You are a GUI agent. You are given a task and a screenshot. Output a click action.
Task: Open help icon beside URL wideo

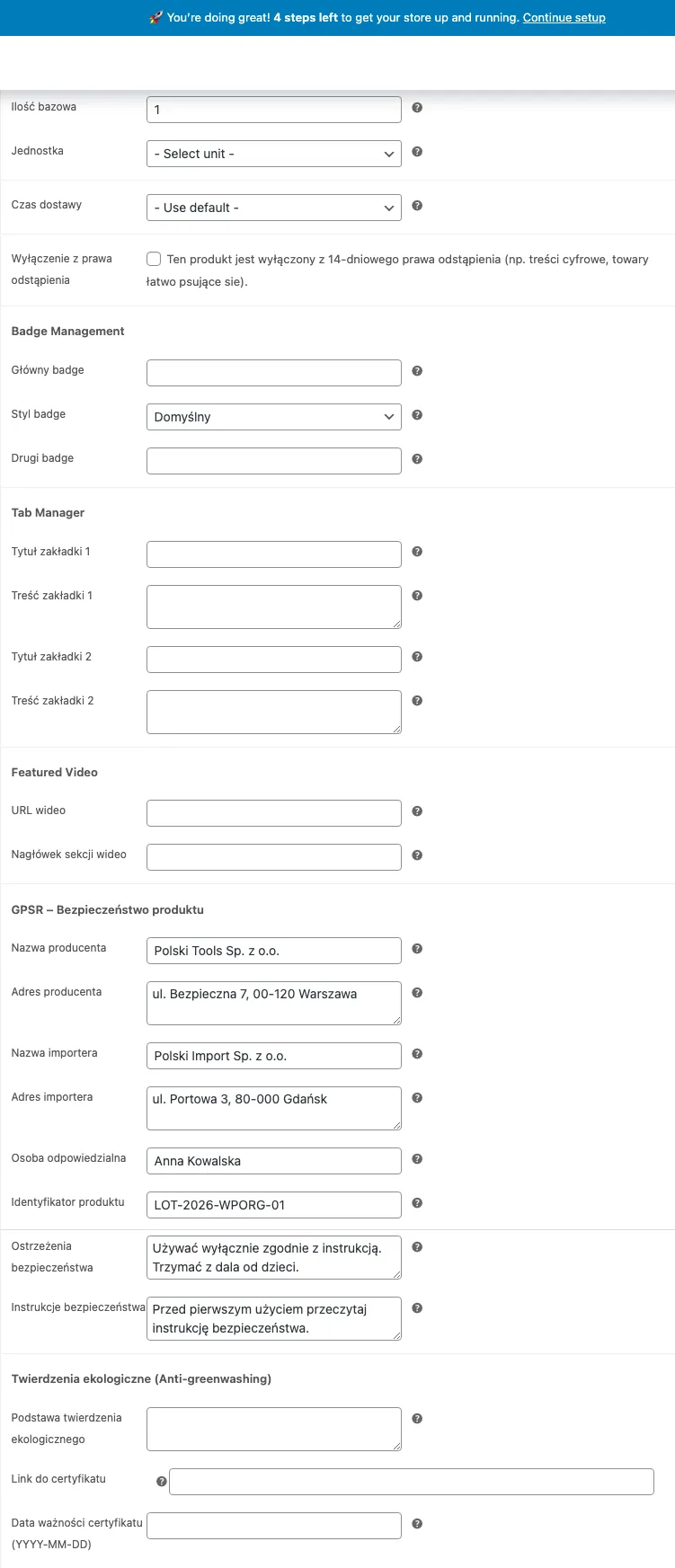[416, 811]
